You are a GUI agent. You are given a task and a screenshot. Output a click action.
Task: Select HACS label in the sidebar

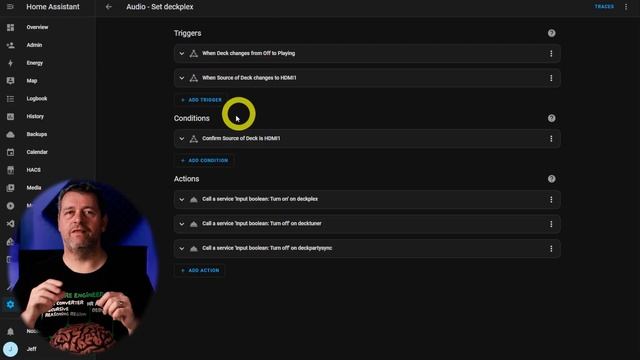pyautogui.click(x=33, y=170)
